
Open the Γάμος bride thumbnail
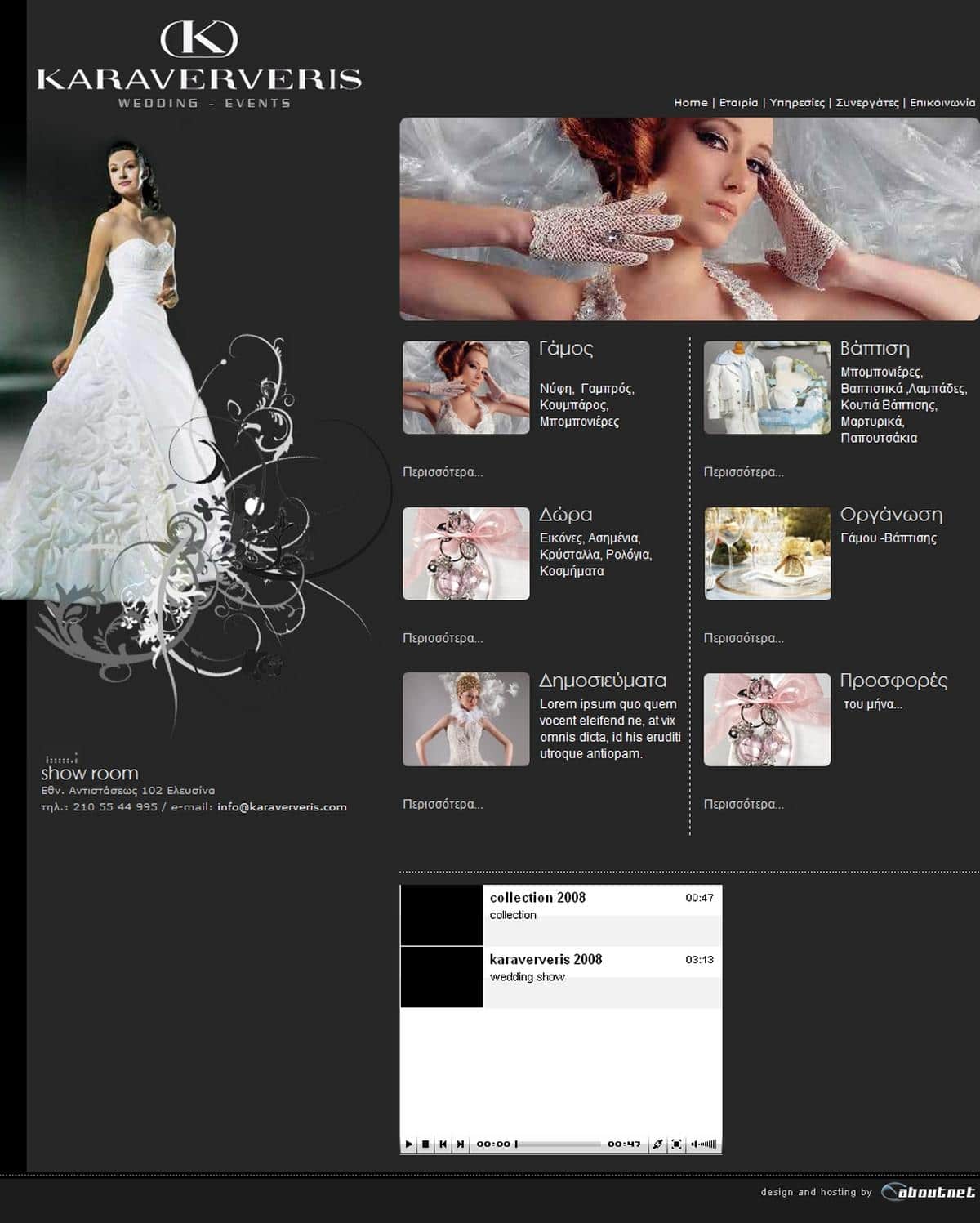coord(466,387)
